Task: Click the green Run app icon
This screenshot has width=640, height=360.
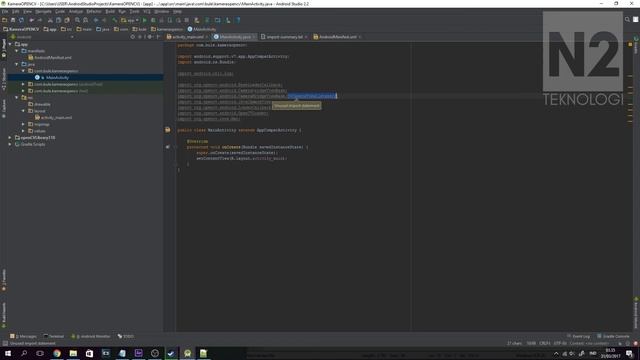Action: tap(144, 20)
